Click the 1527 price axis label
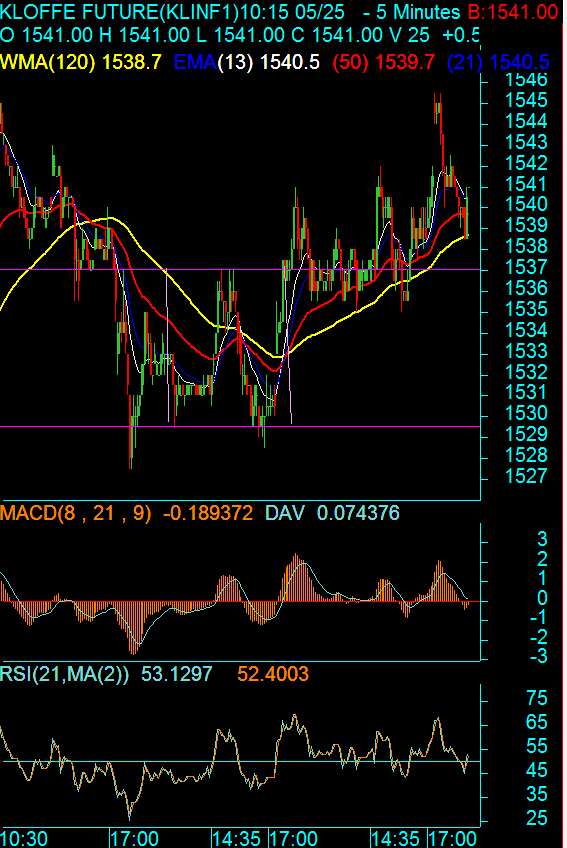This screenshot has height=848, width=567. (x=526, y=476)
